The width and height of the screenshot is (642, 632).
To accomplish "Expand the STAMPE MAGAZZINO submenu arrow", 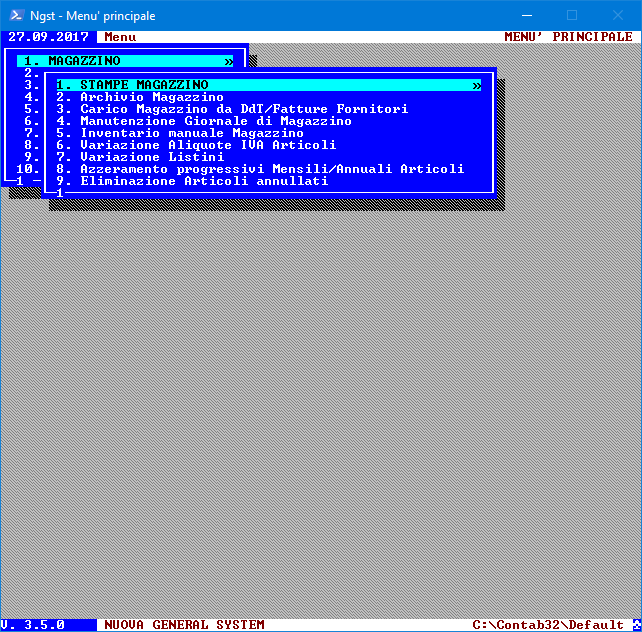I will point(477,85).
